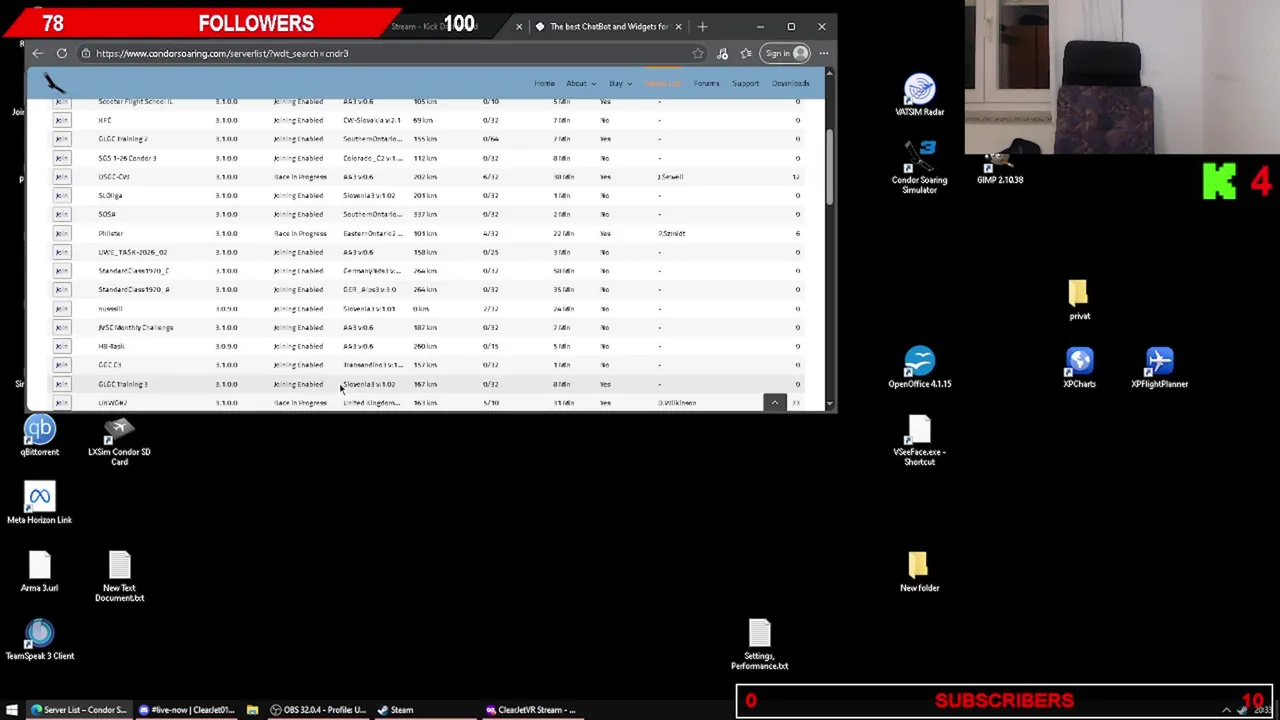Join the GLGC Training 3 server

point(62,384)
